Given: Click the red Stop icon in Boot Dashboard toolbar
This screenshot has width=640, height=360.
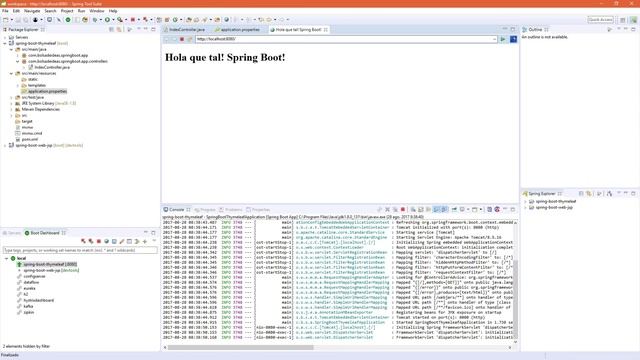Looking at the screenshot, I should click(x=98, y=241).
